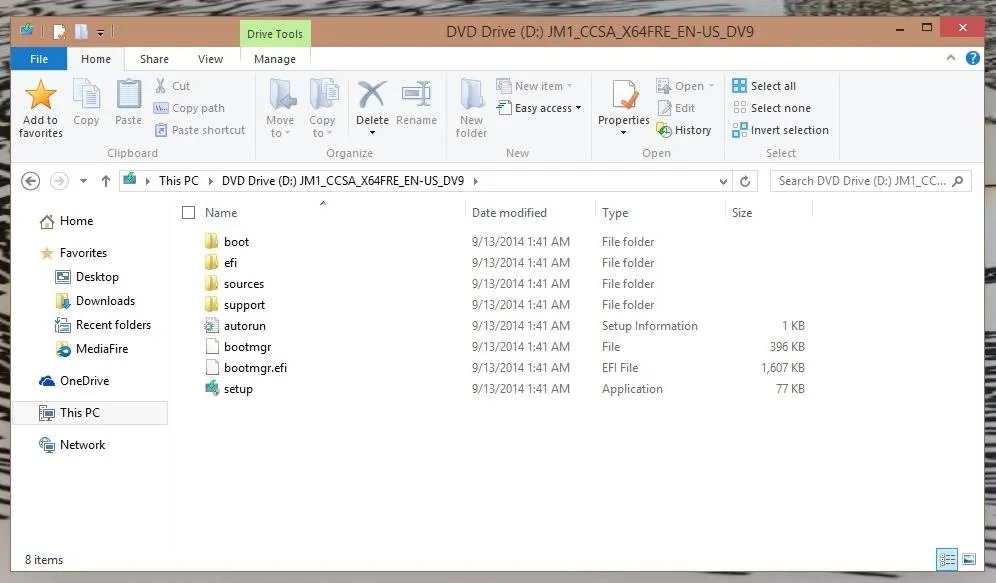Click the Cut scissors icon

(x=161, y=86)
